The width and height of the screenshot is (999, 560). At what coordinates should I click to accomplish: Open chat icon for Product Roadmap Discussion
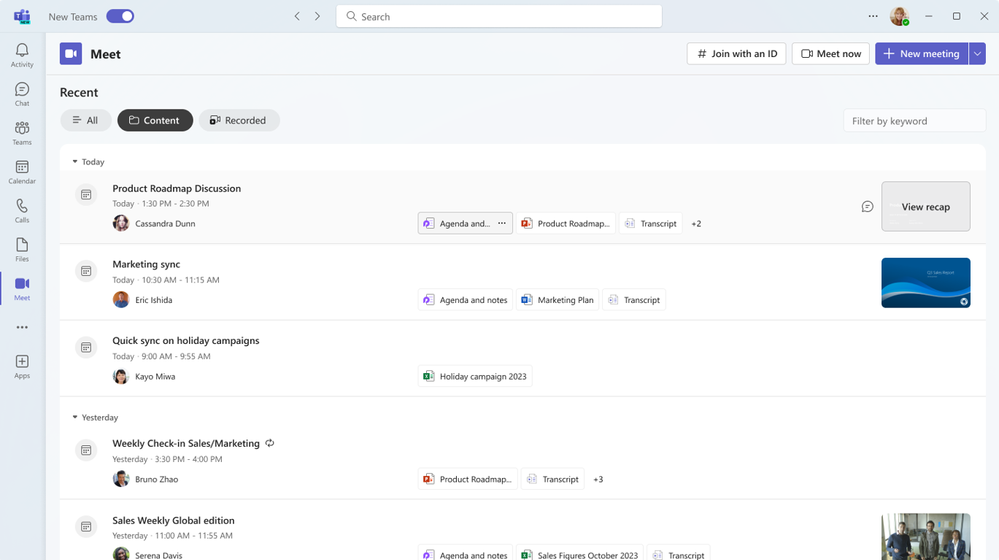point(867,207)
